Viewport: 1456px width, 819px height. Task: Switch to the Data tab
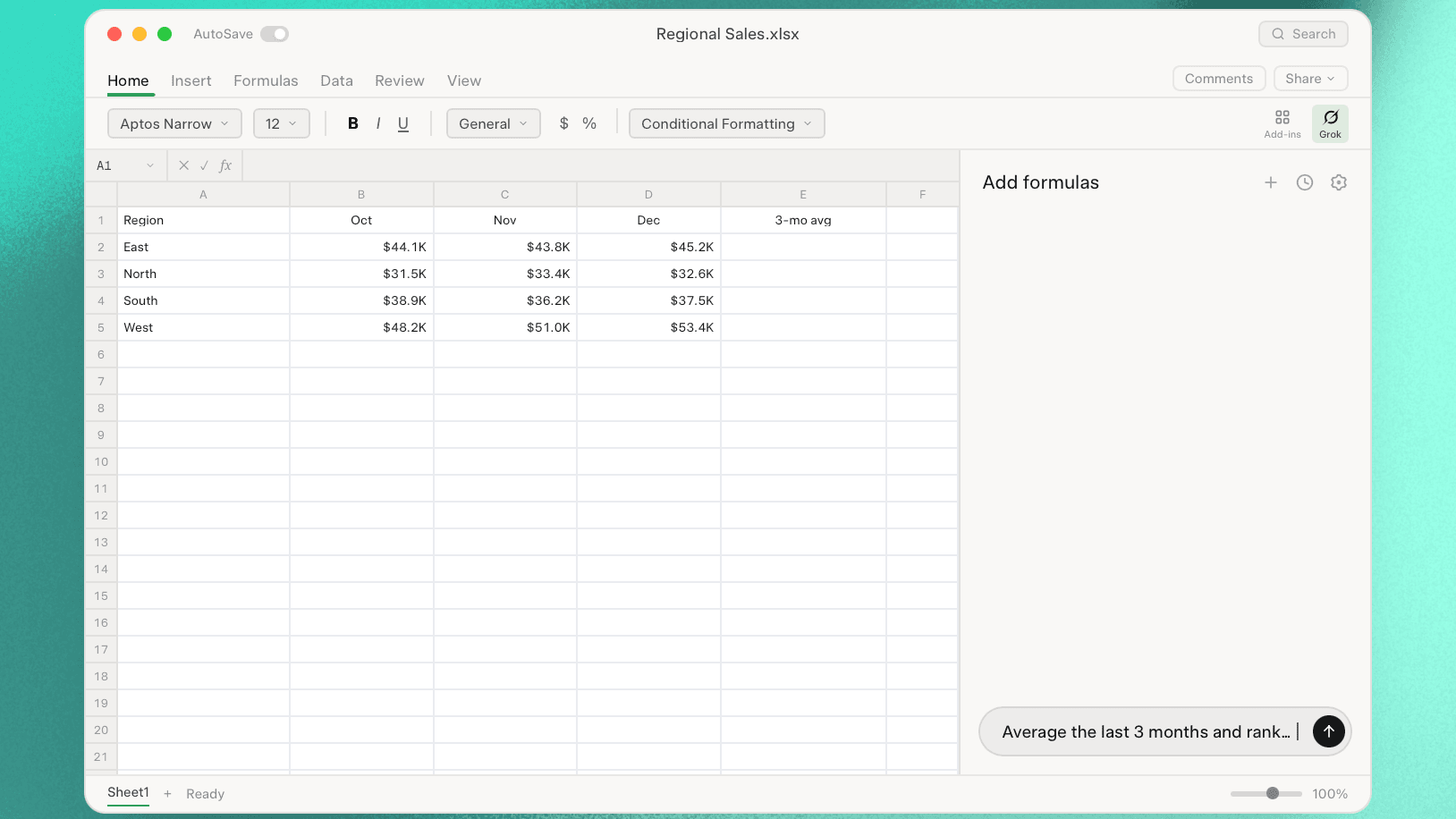click(336, 80)
